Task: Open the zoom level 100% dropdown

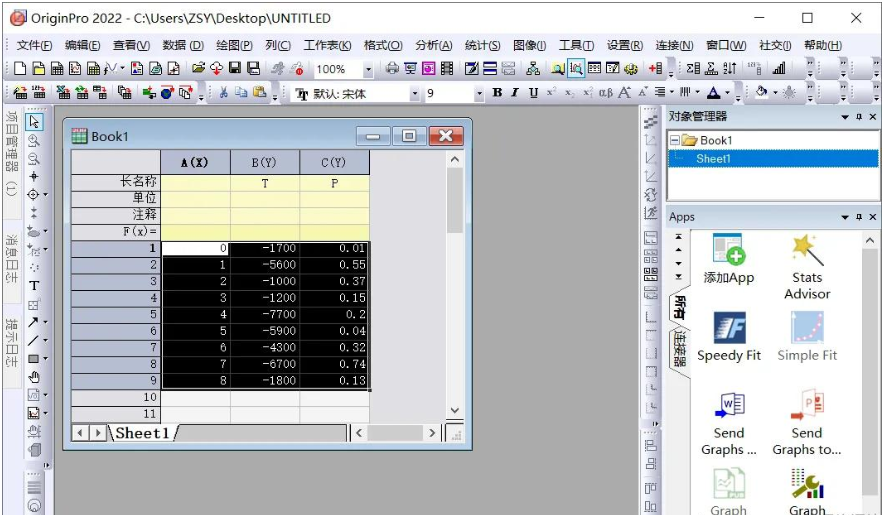Action: [368, 69]
